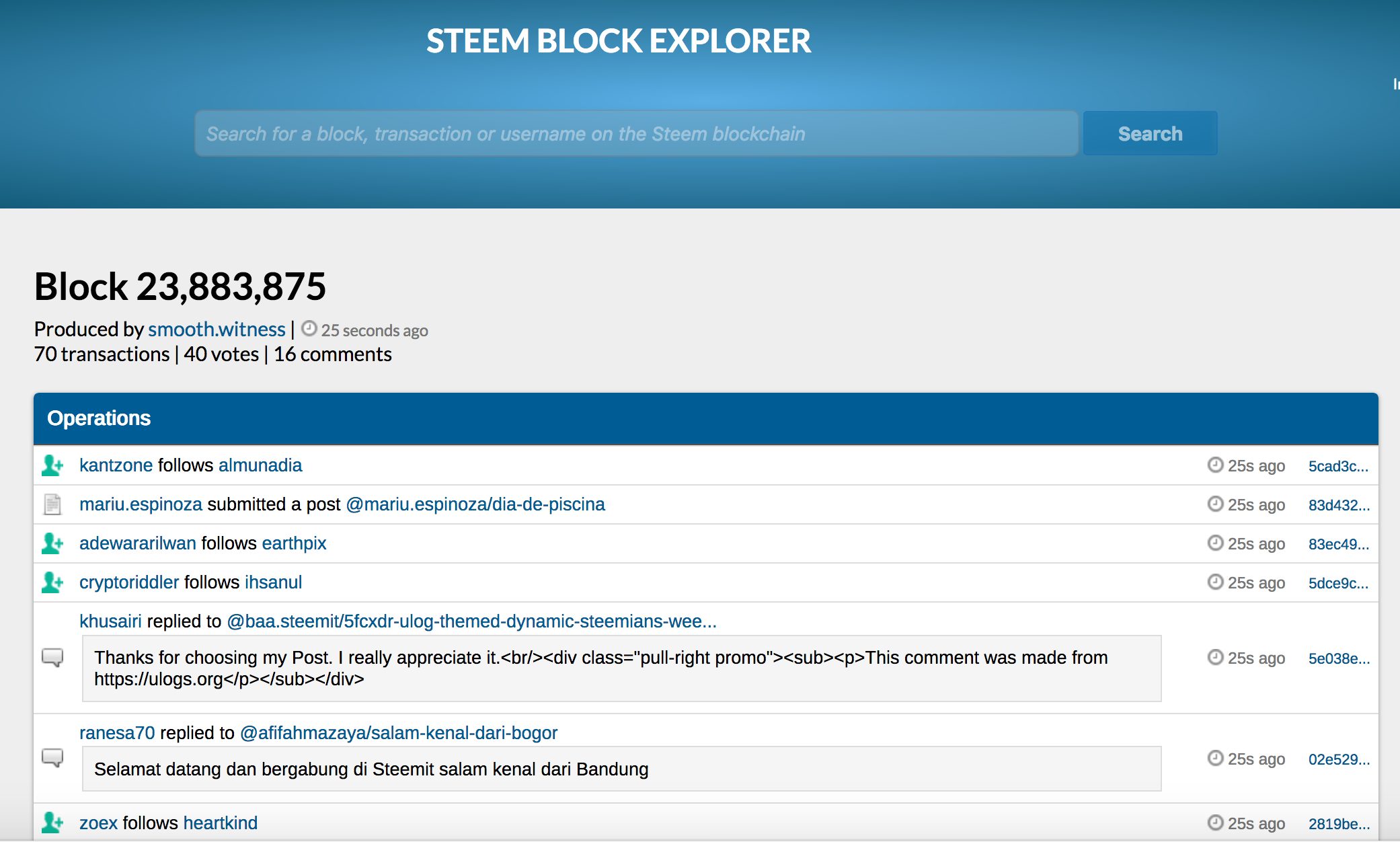This screenshot has height=842, width=1400.
Task: Click the follow icon beside zoex
Action: pyautogui.click(x=52, y=822)
